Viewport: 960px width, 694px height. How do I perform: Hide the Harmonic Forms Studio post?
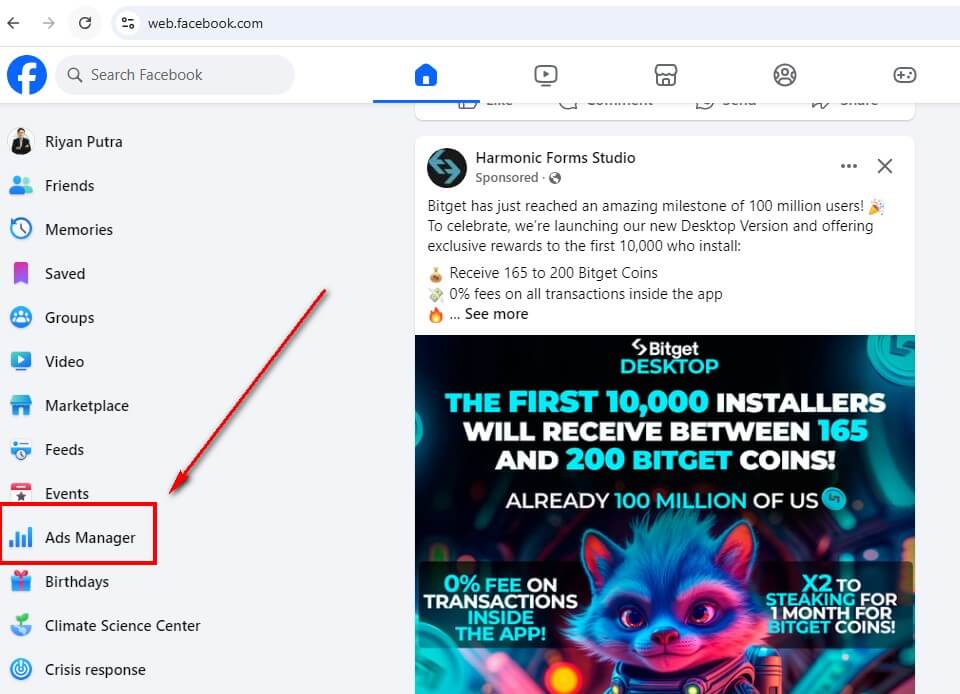coord(885,166)
